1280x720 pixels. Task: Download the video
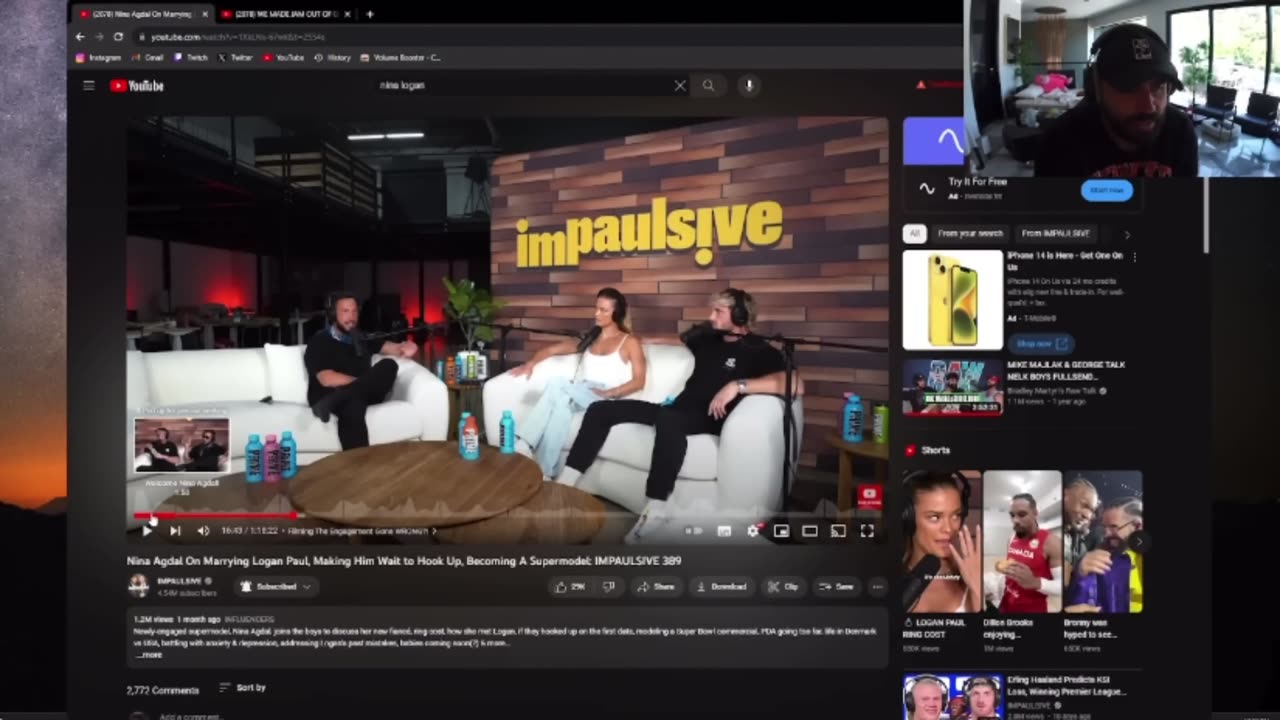[x=721, y=587]
